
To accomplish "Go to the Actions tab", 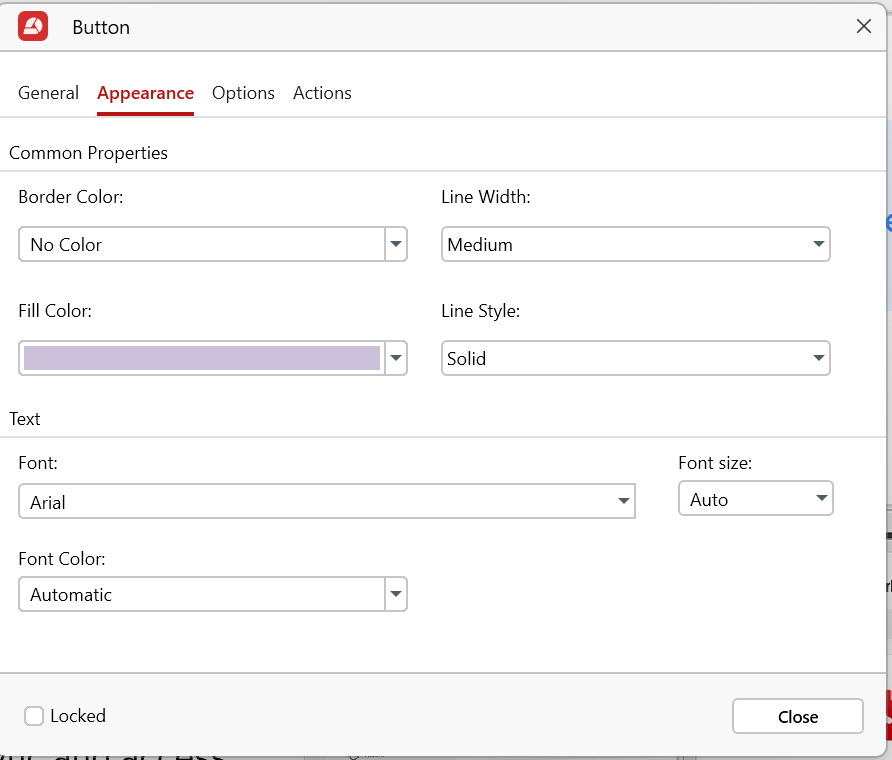I will (x=322, y=93).
